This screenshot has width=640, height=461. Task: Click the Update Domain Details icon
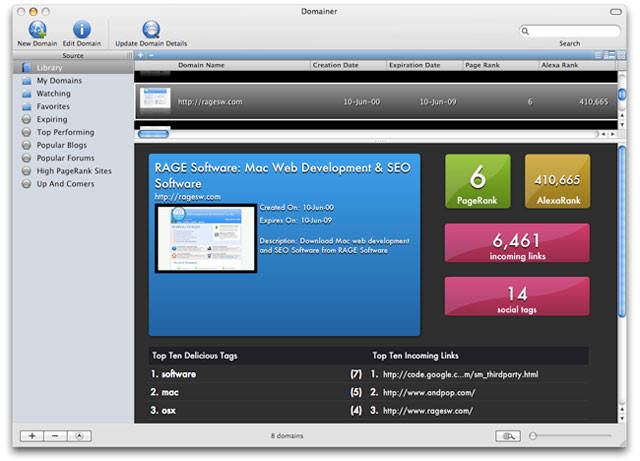[151, 29]
